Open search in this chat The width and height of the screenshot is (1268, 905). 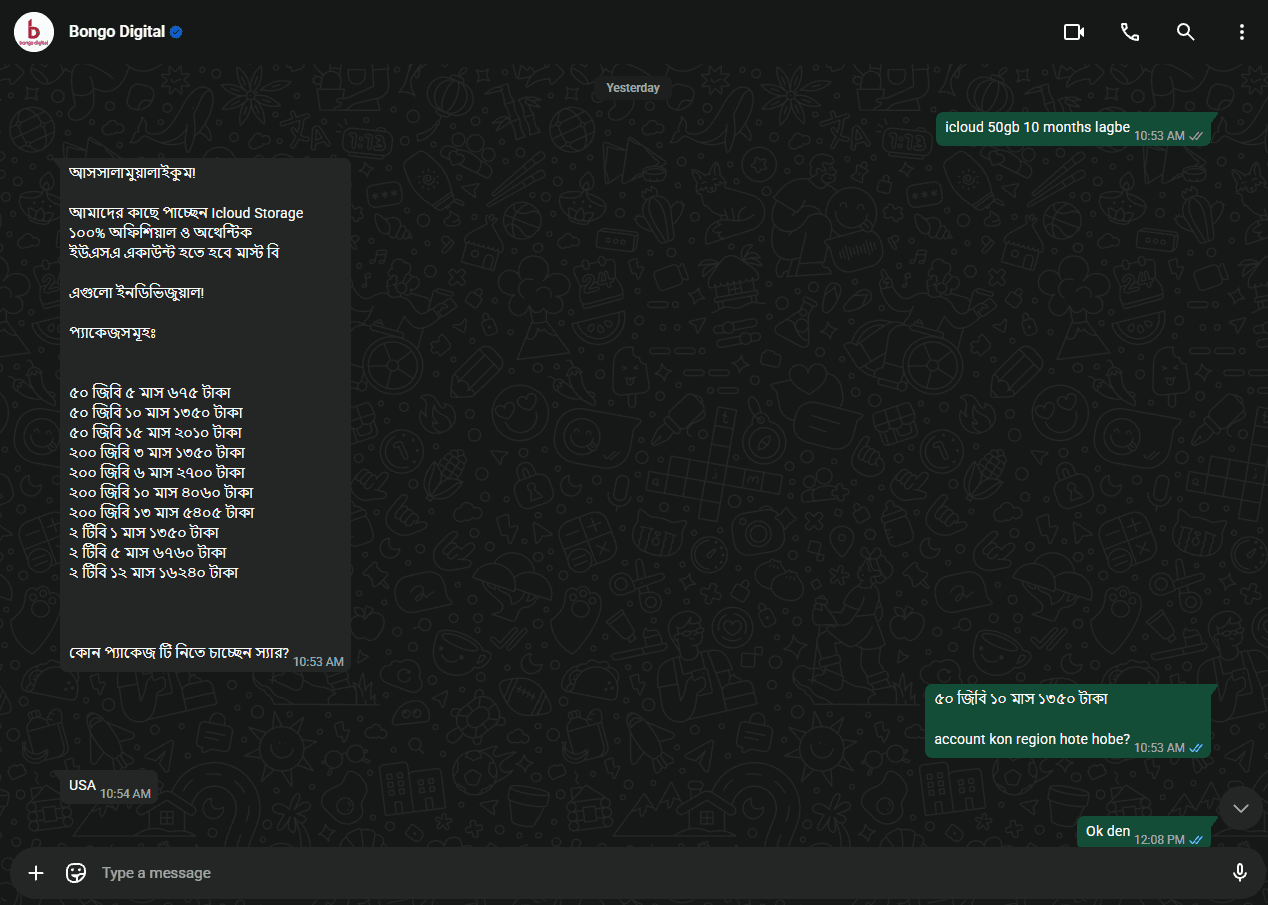pos(1186,32)
